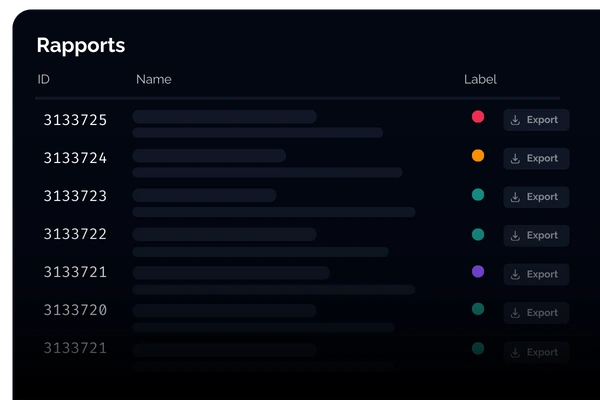Select the orange label dot
Screen dimensions: 600x400
pyautogui.click(x=478, y=156)
